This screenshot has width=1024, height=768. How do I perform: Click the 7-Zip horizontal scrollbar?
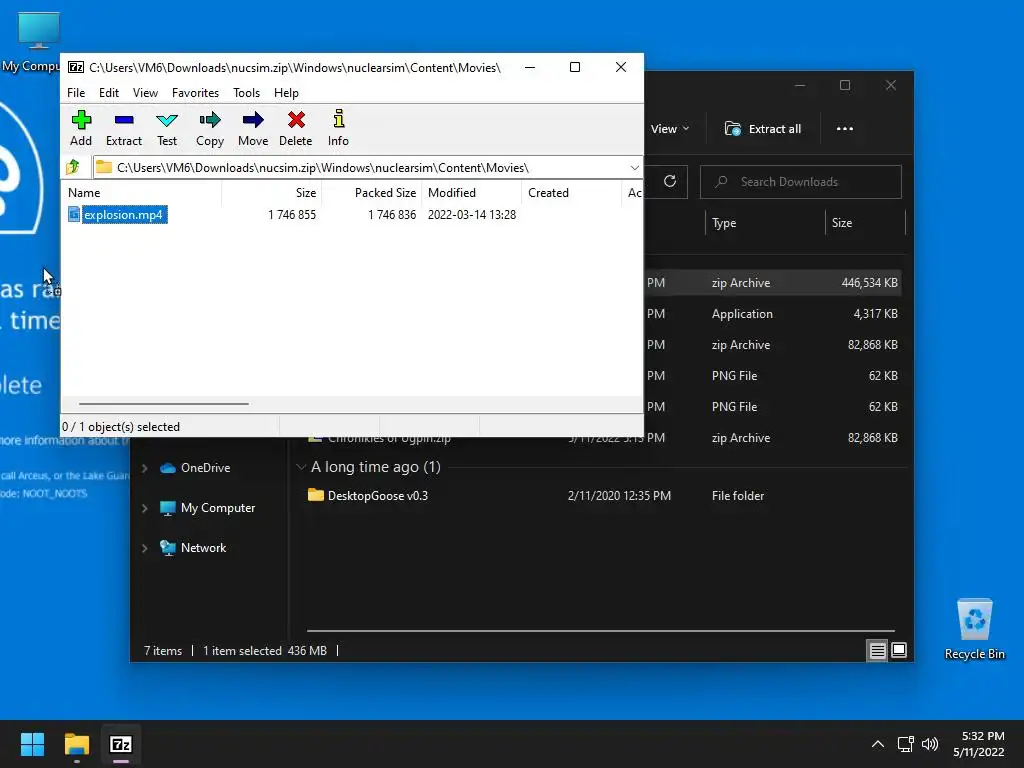click(163, 404)
